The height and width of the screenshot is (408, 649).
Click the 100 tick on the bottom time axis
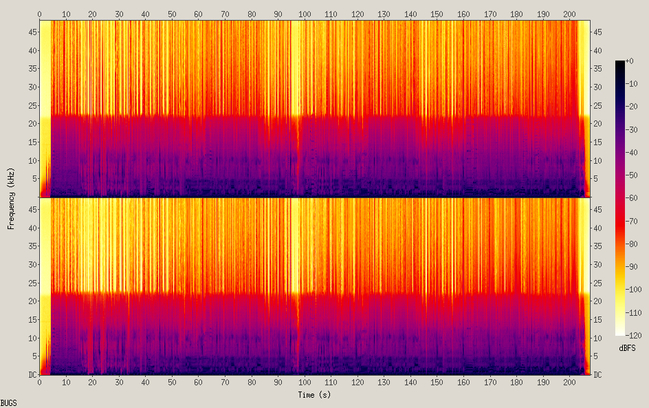coord(304,383)
